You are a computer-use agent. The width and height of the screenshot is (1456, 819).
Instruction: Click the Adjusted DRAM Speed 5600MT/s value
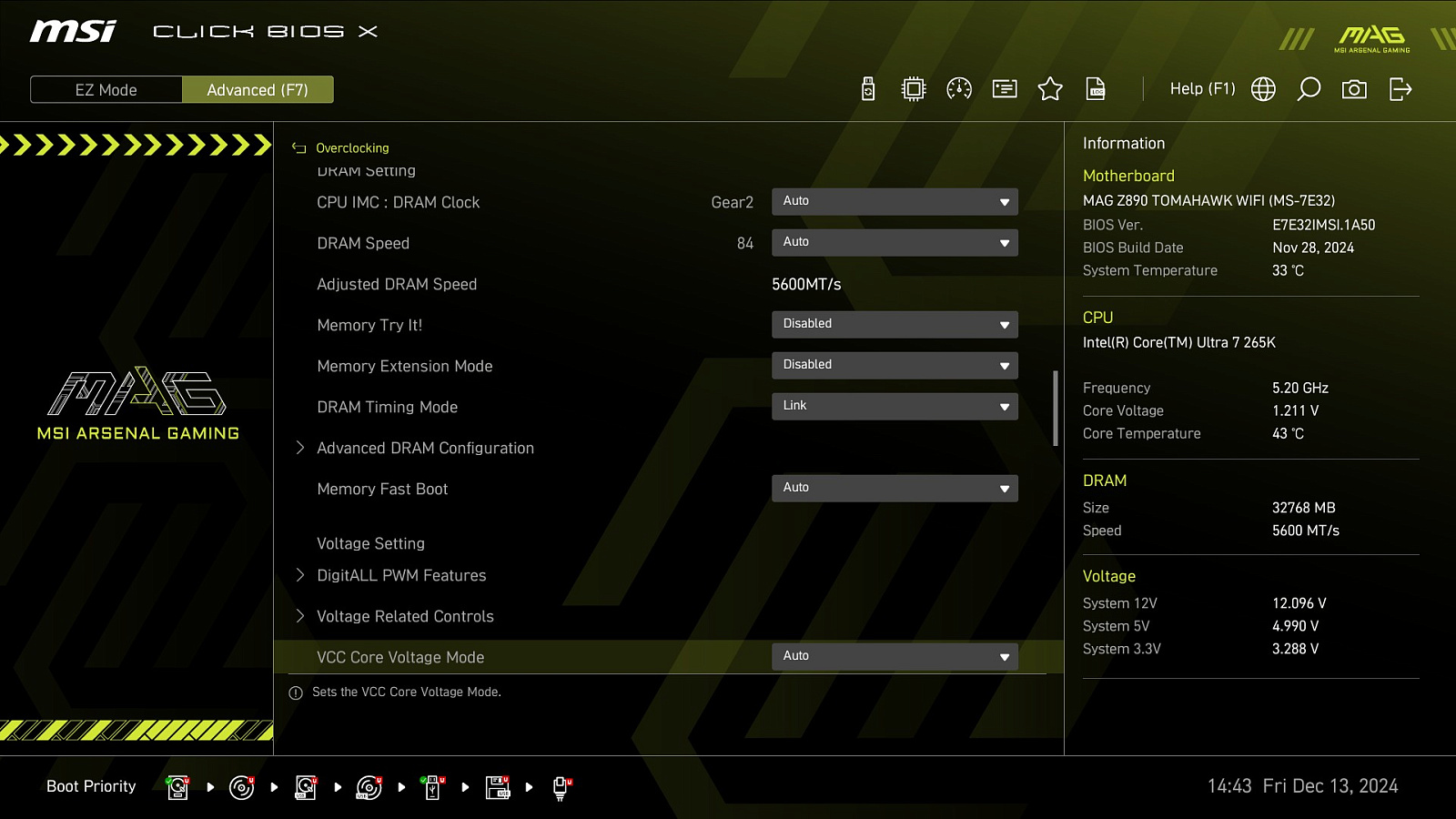point(806,284)
